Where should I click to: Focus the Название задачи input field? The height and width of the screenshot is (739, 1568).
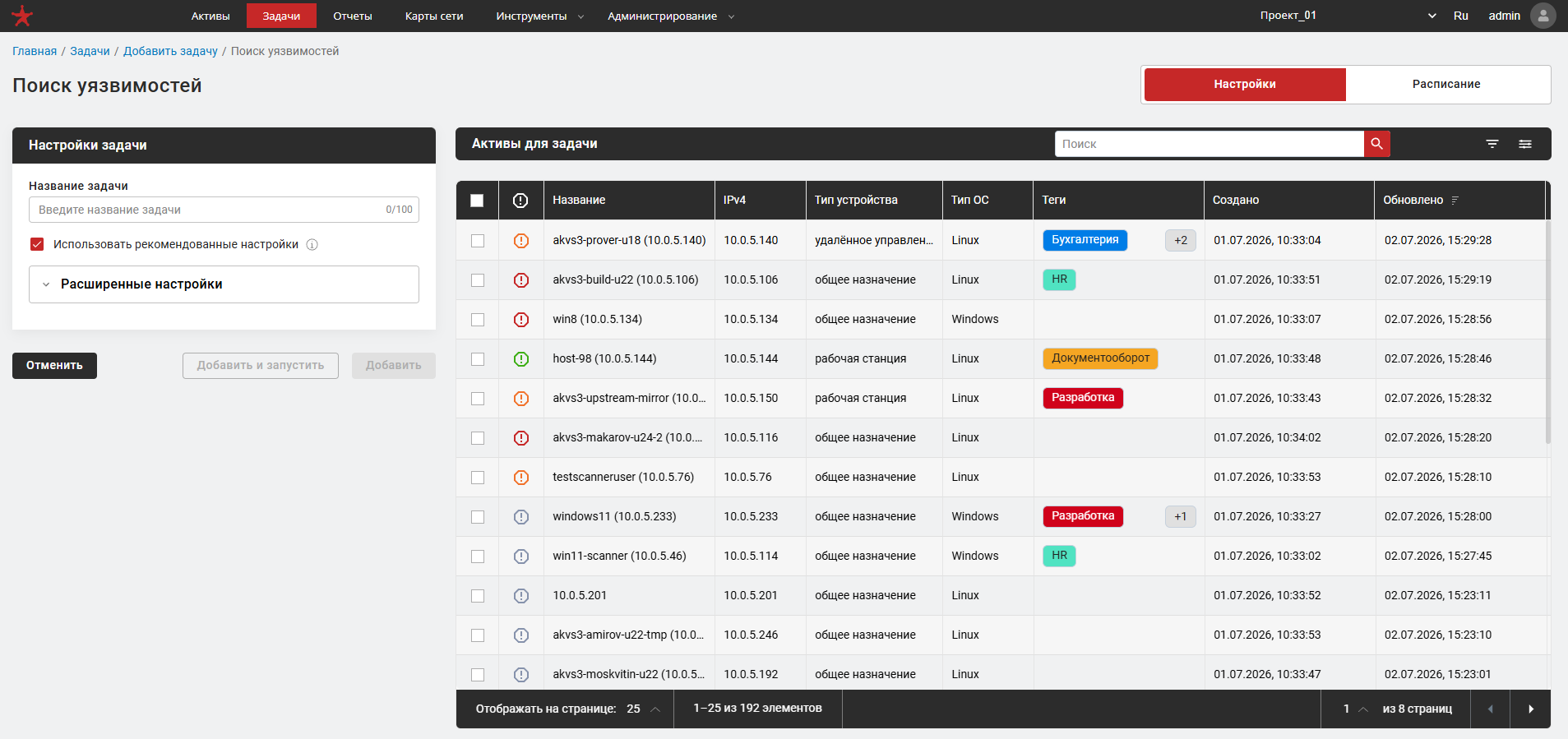click(x=224, y=210)
